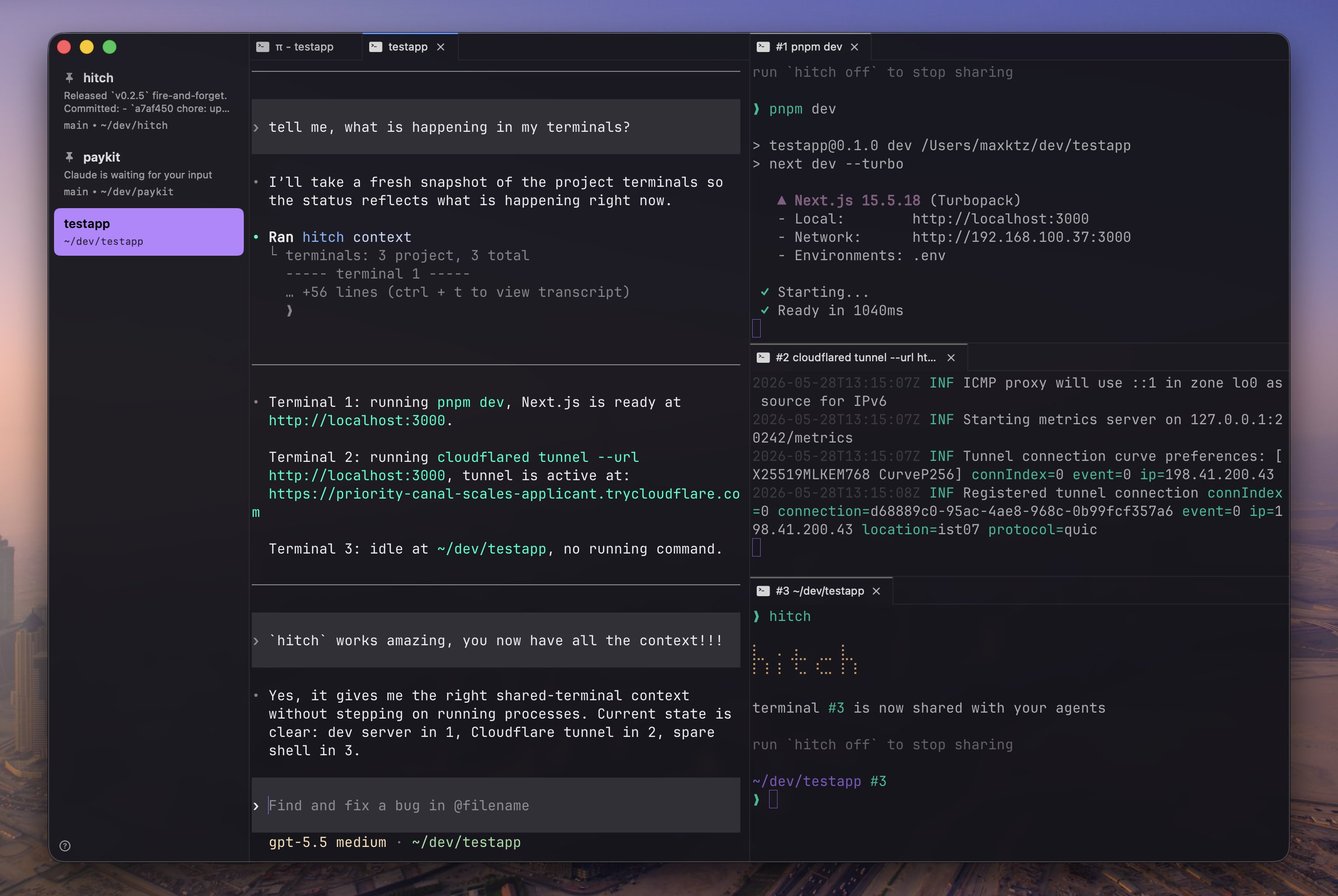Click the terminal icon on the π - testapp tab
The image size is (1338, 896).
pos(263,47)
